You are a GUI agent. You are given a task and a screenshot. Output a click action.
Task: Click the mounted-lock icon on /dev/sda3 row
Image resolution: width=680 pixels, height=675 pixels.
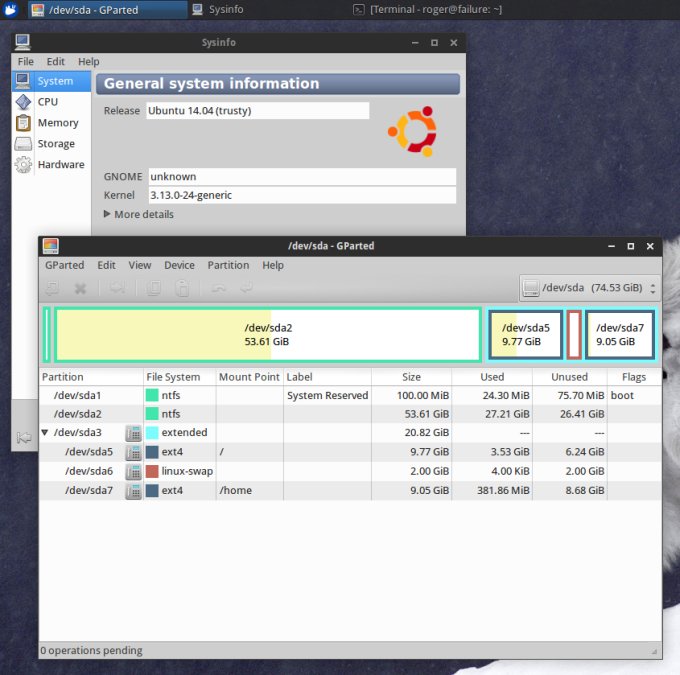[x=134, y=433]
